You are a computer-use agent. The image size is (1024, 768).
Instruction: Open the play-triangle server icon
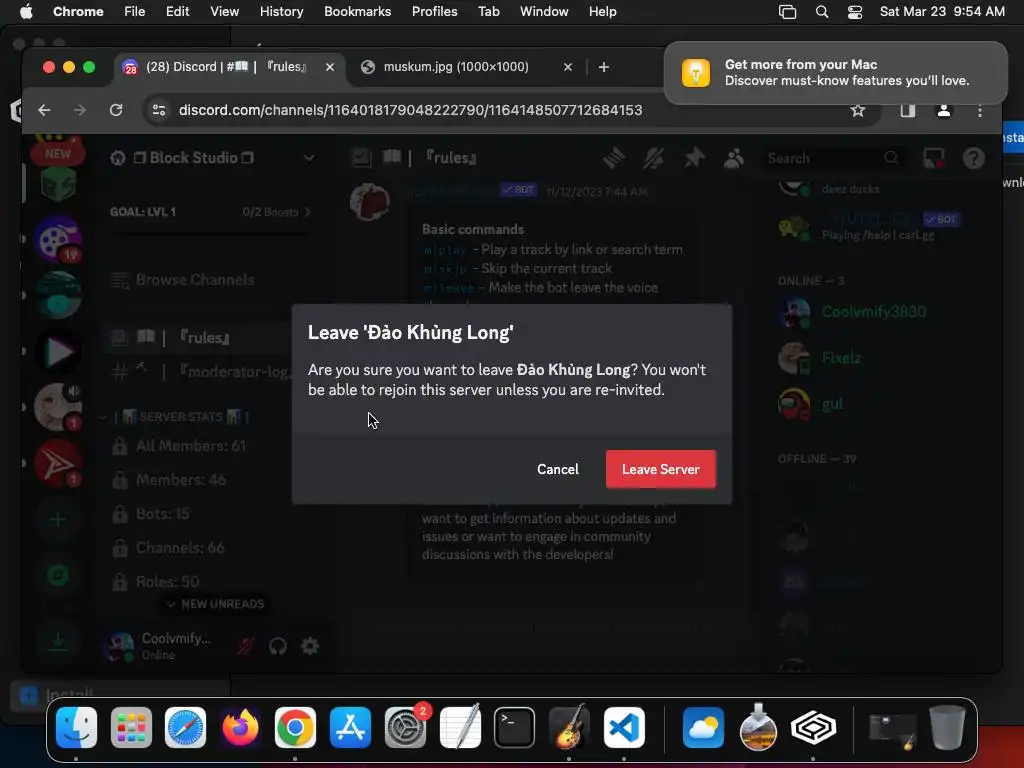click(x=58, y=352)
